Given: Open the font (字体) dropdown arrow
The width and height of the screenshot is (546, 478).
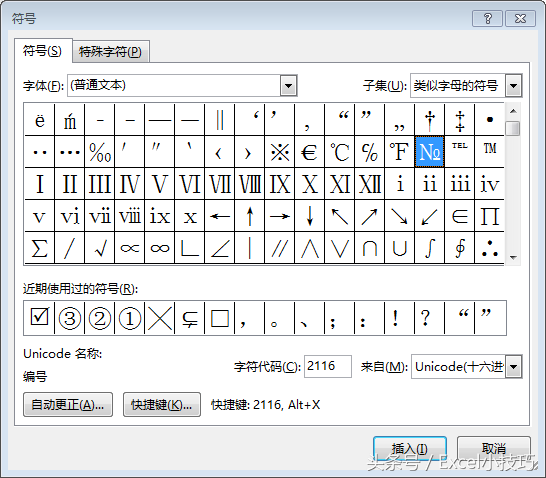Looking at the screenshot, I should click(x=288, y=85).
